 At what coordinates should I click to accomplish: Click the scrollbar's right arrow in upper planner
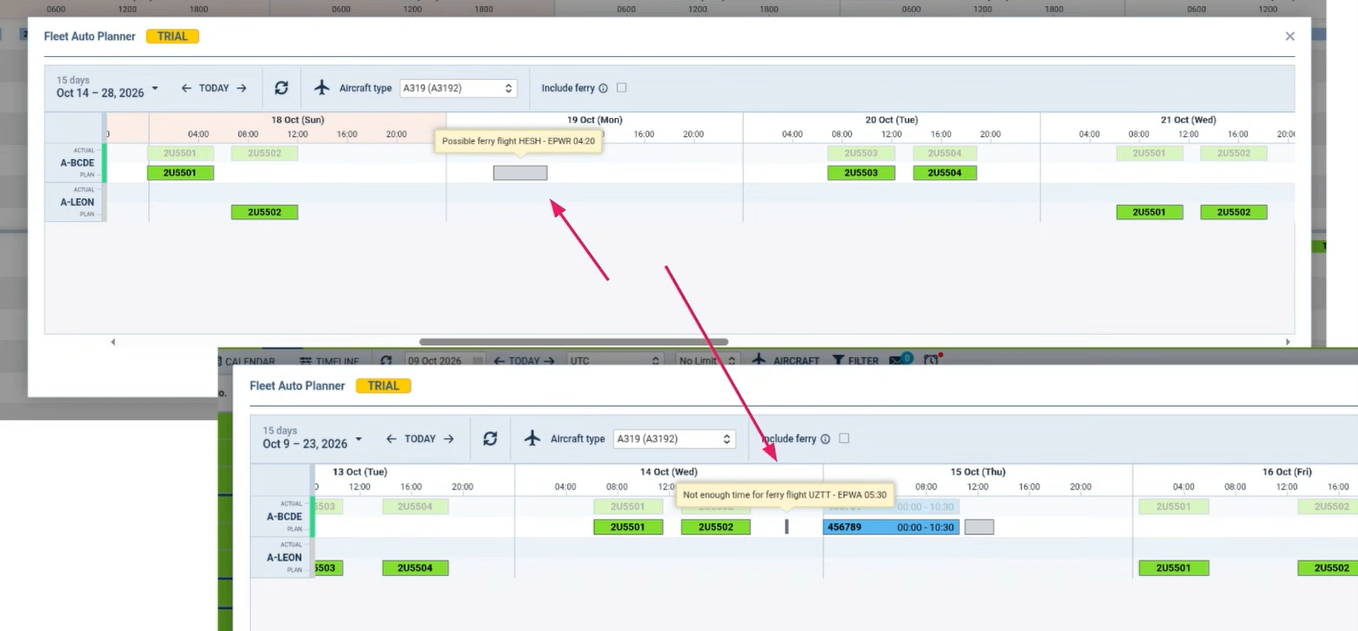pyautogui.click(x=1287, y=342)
